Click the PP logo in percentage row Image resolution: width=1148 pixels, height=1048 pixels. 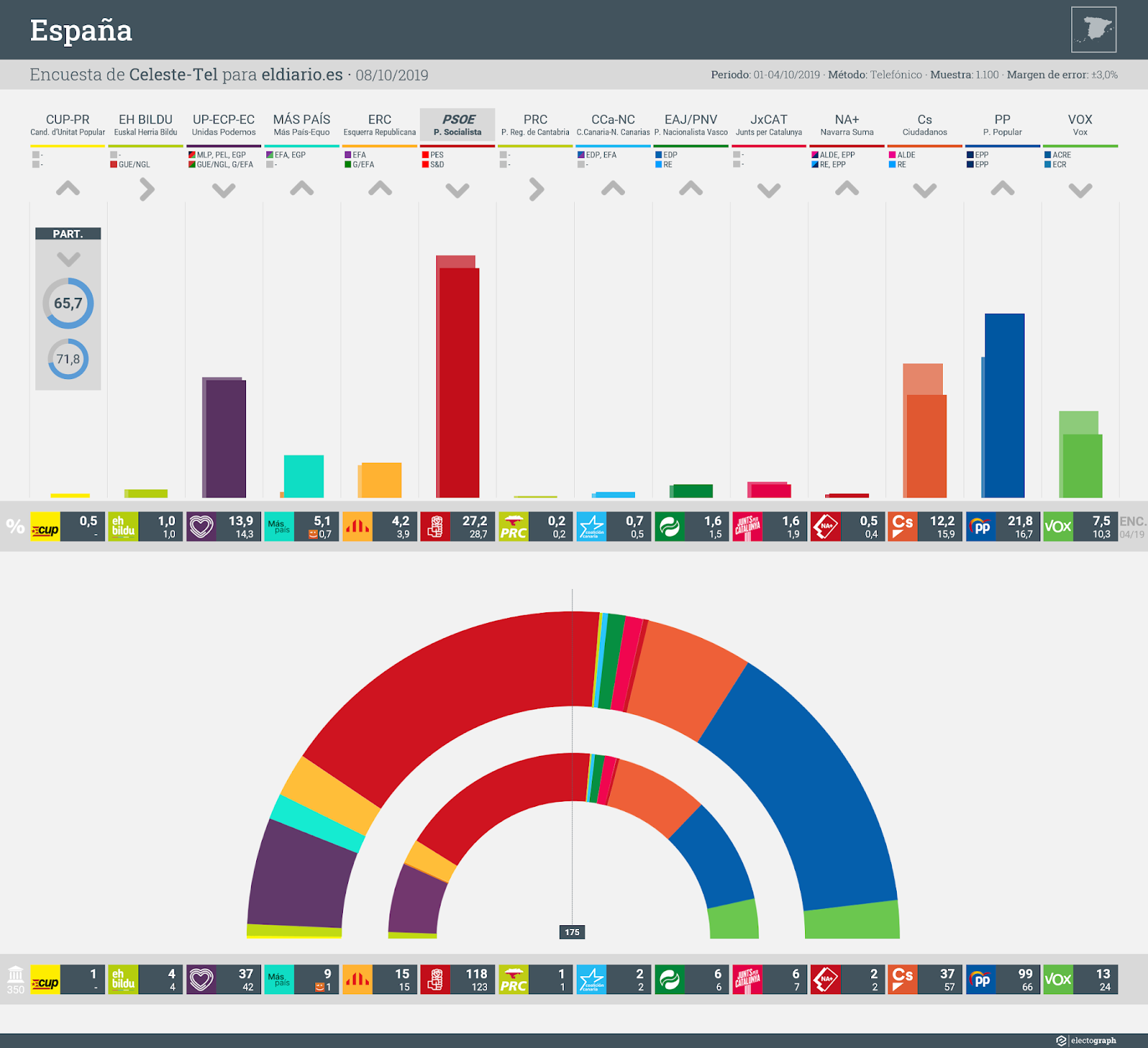(x=981, y=527)
